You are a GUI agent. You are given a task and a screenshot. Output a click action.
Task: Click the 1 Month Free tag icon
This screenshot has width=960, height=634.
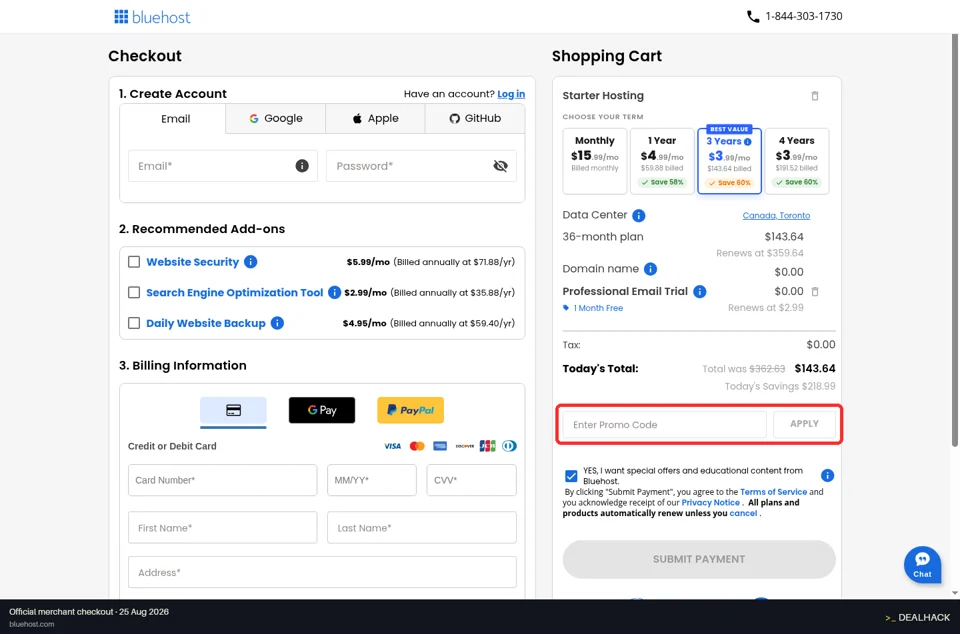[566, 308]
